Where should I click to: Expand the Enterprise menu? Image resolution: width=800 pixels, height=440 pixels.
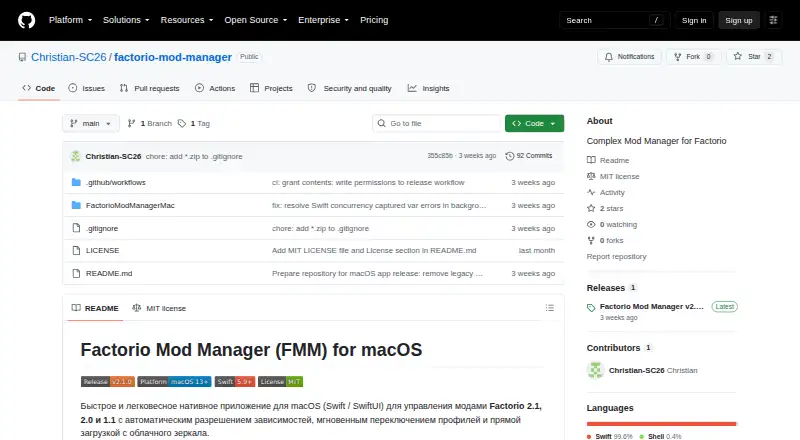pyautogui.click(x=323, y=20)
